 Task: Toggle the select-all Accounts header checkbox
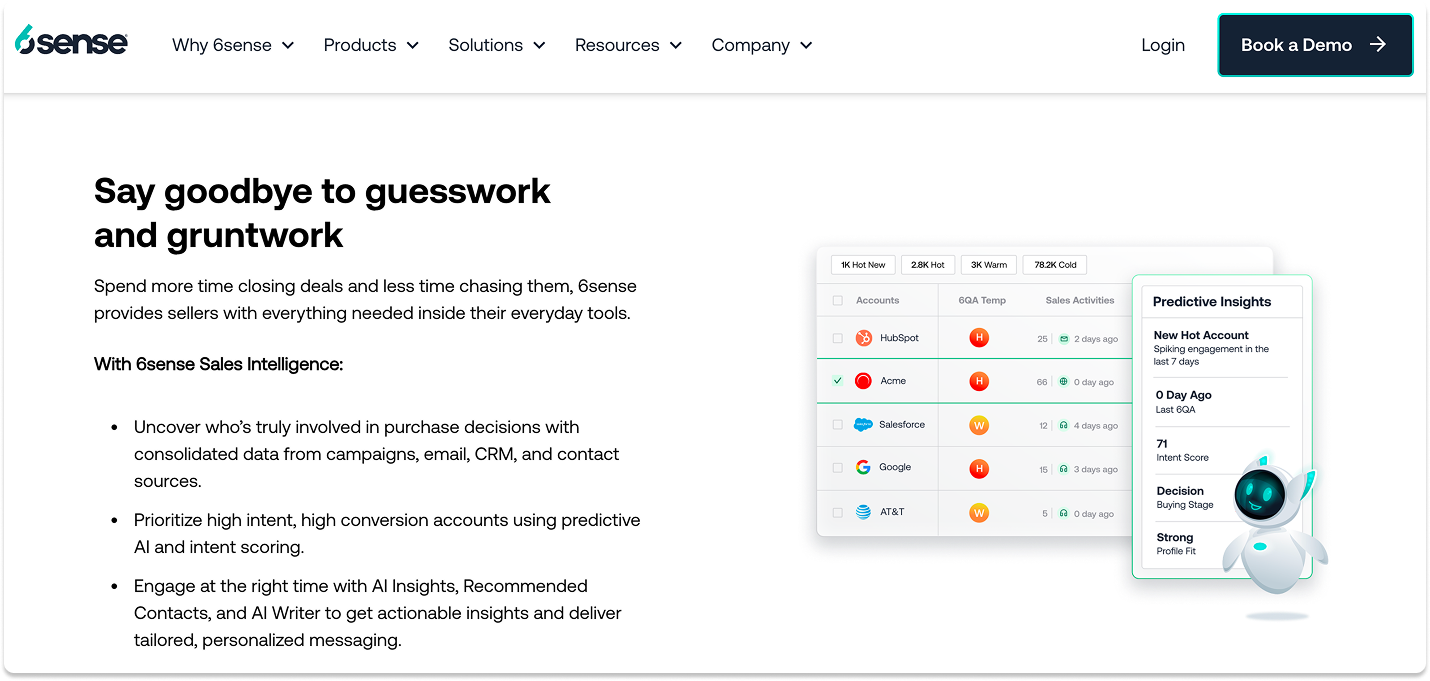tap(838, 300)
